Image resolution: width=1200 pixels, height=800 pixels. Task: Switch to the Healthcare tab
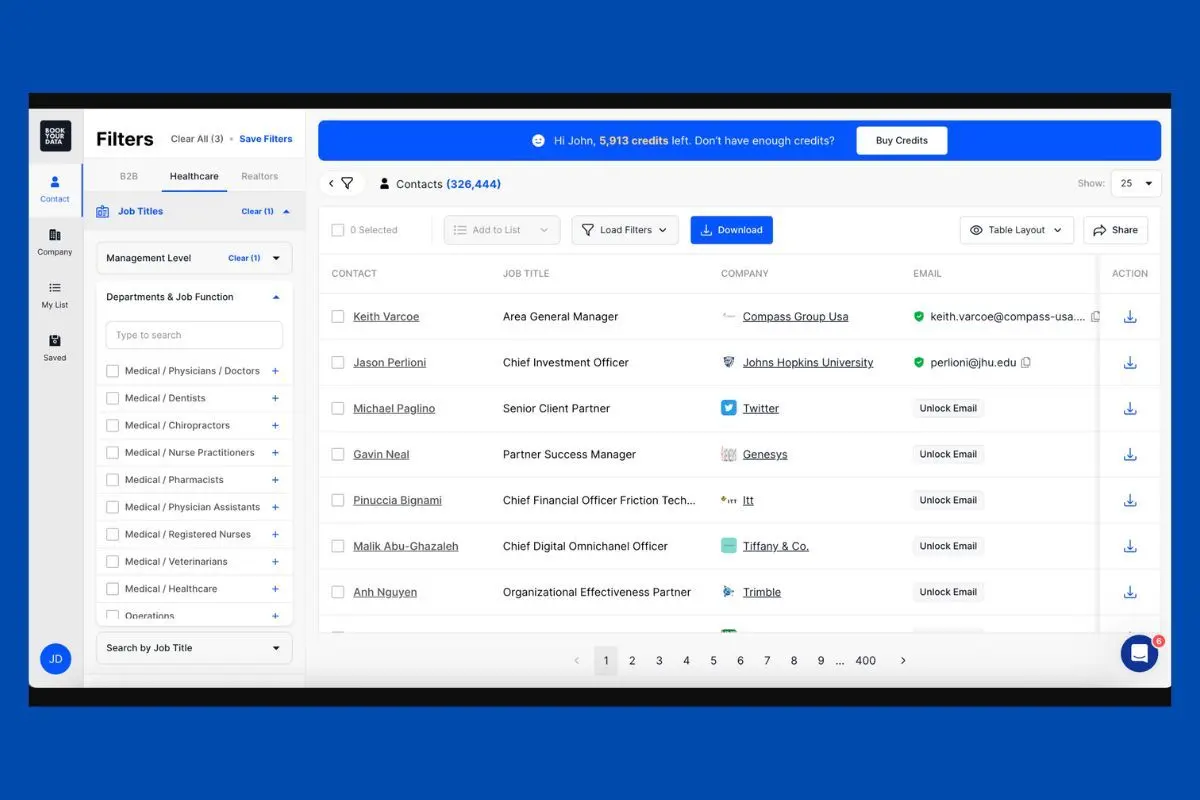(194, 176)
